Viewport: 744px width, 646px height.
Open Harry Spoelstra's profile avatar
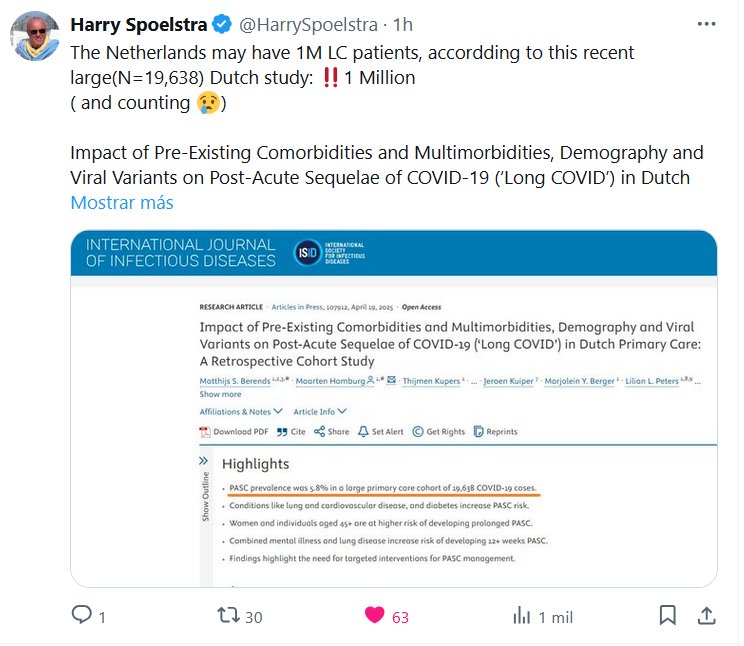33,37
